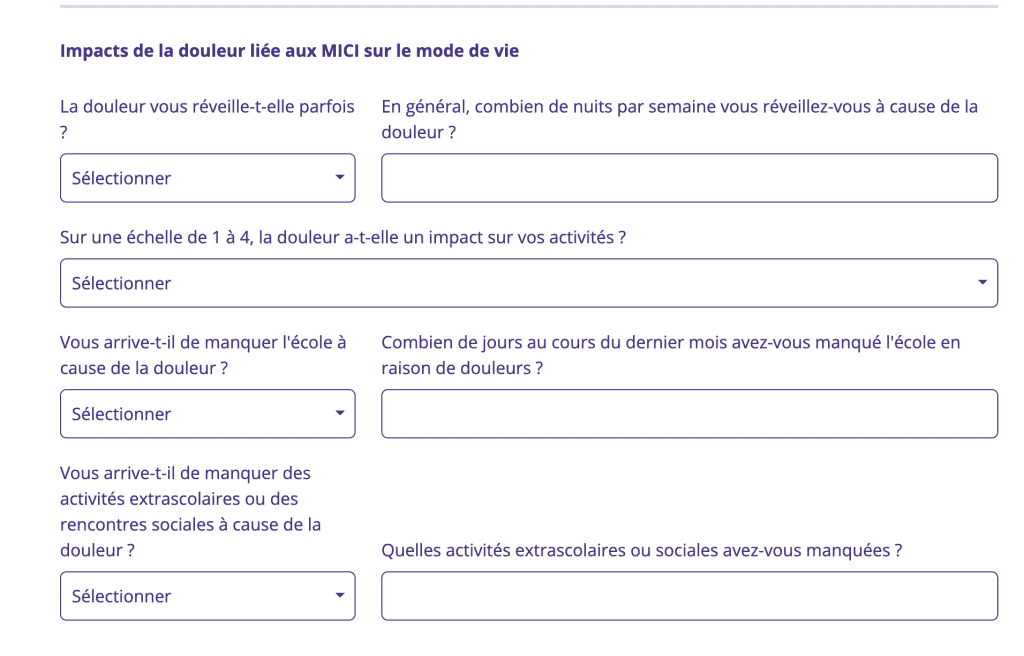Open the 'manquer l'école' dropdown
Image resolution: width=1024 pixels, height=656 pixels.
(x=208, y=414)
